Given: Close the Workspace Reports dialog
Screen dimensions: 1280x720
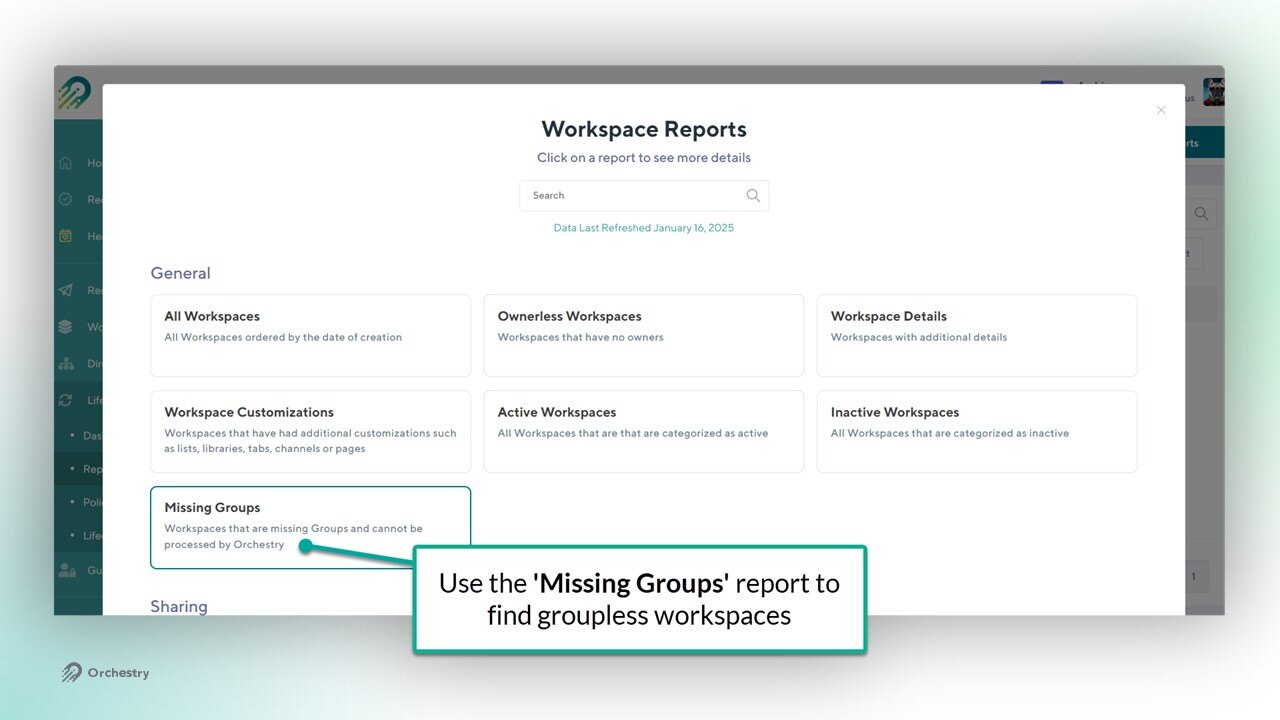Looking at the screenshot, I should point(1161,110).
